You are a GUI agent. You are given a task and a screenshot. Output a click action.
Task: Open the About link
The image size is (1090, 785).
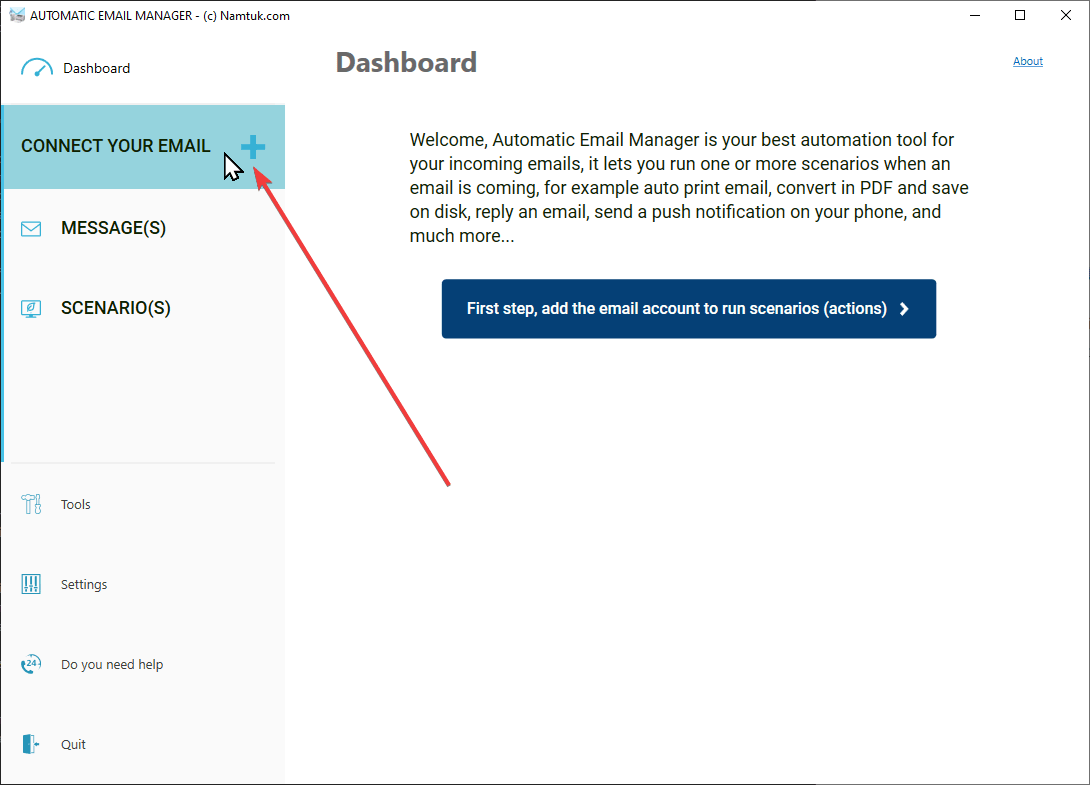click(1027, 61)
